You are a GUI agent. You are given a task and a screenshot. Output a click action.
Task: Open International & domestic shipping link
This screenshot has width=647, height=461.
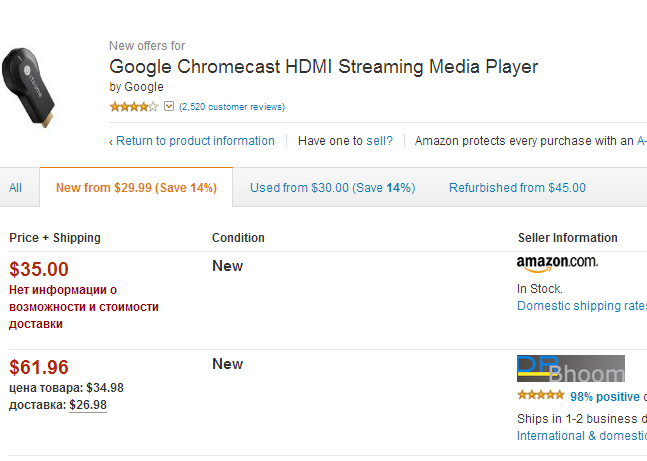[581, 436]
